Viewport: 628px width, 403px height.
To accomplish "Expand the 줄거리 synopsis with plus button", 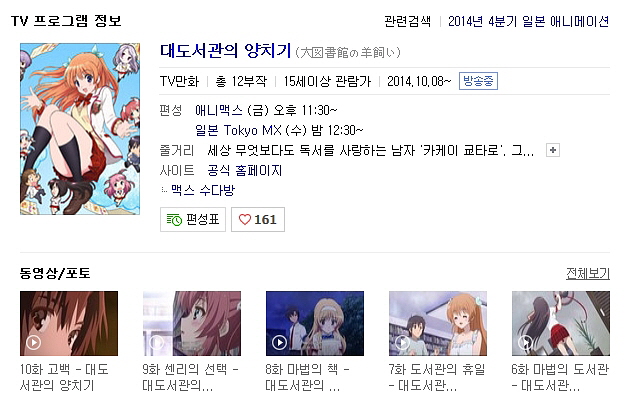I will click(x=553, y=150).
